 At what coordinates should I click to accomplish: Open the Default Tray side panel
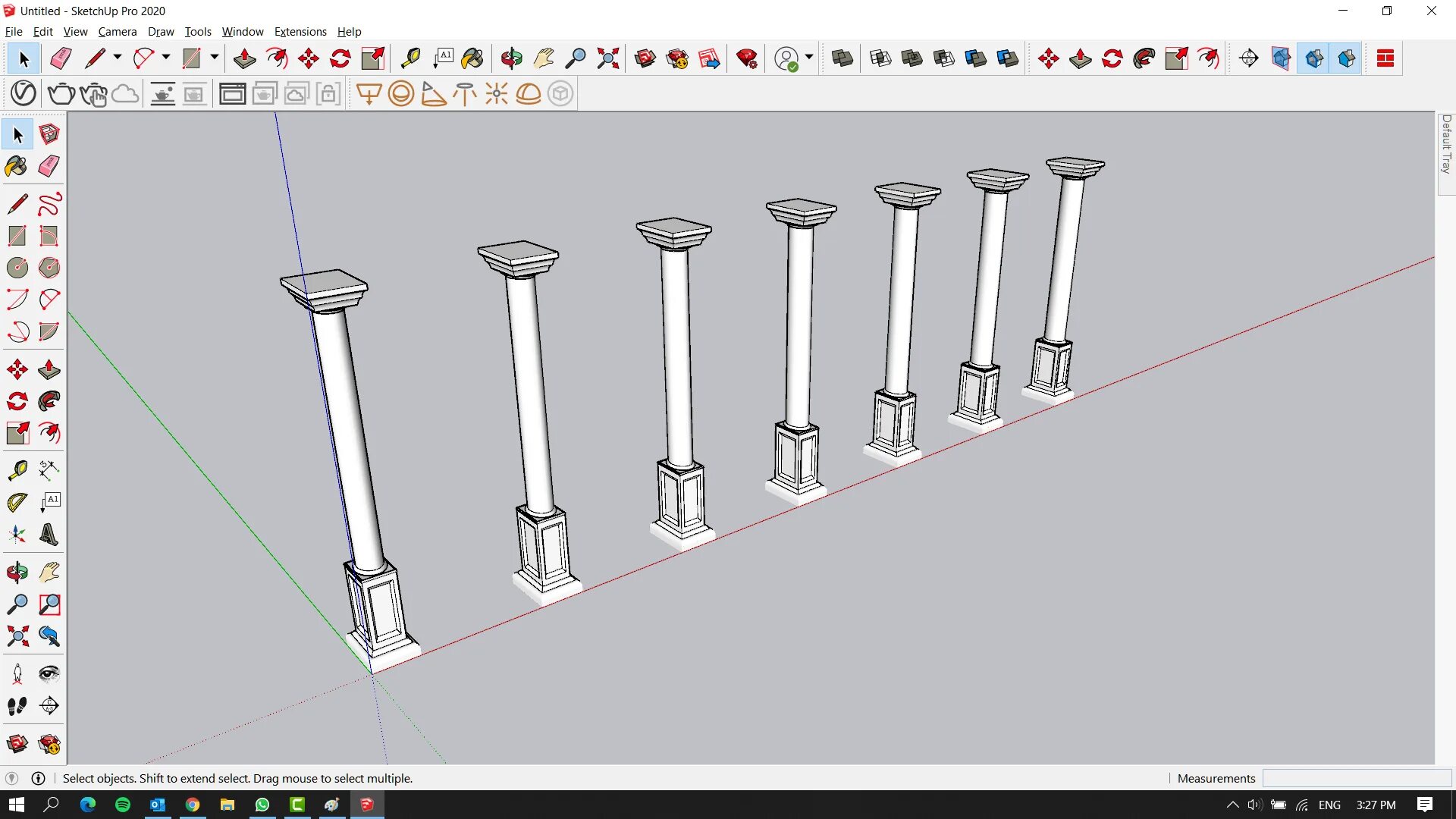[1446, 144]
